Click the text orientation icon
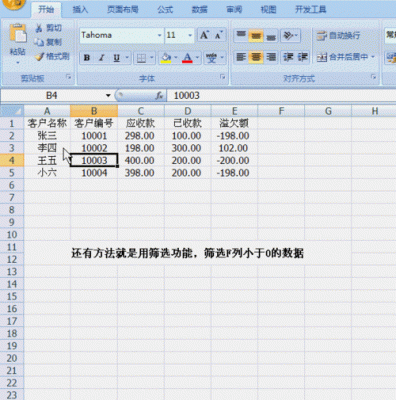396x400 pixels. click(289, 35)
